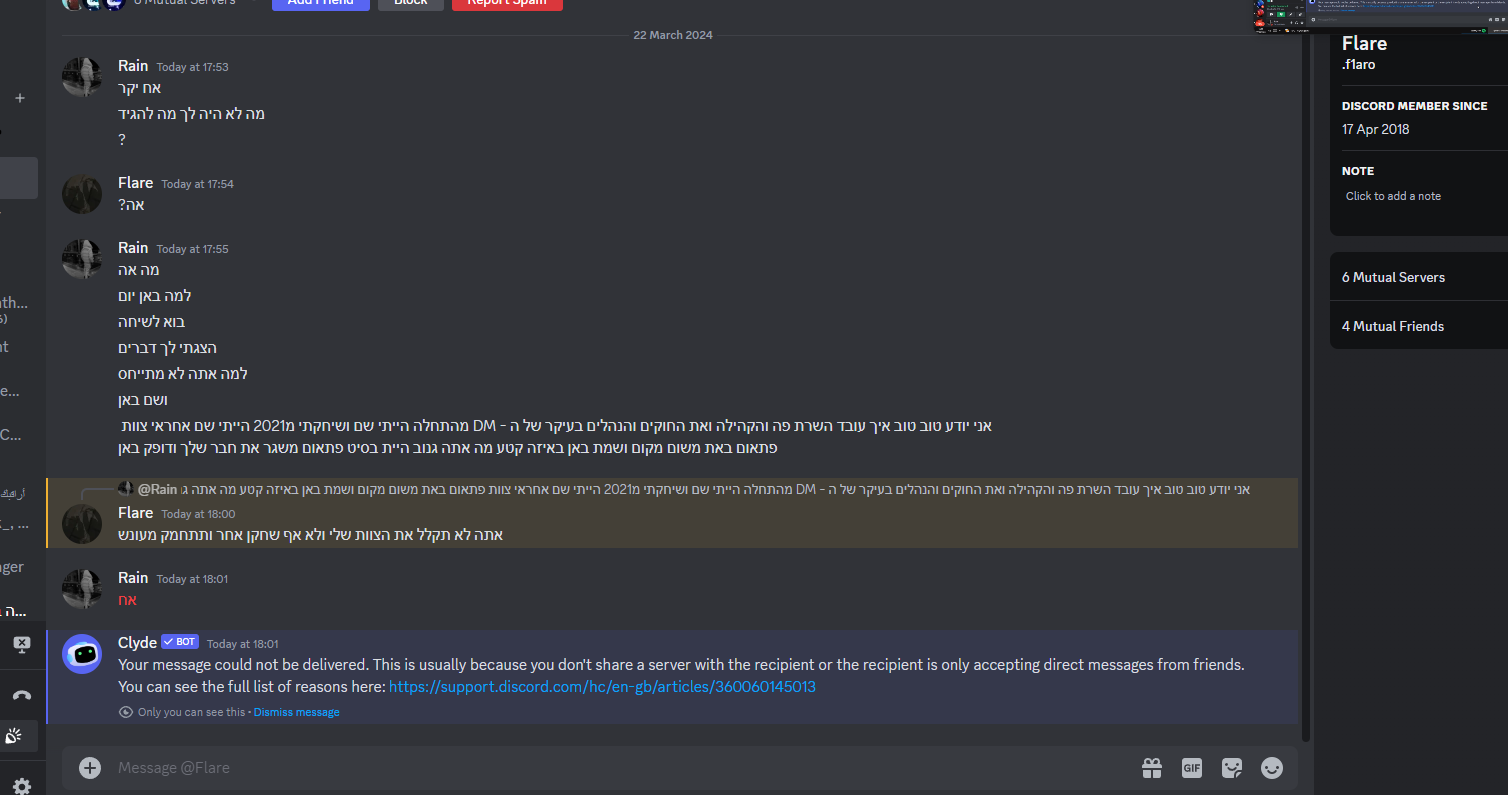Open the sticker picker
Image resolution: width=1508 pixels, height=795 pixels.
(1232, 768)
